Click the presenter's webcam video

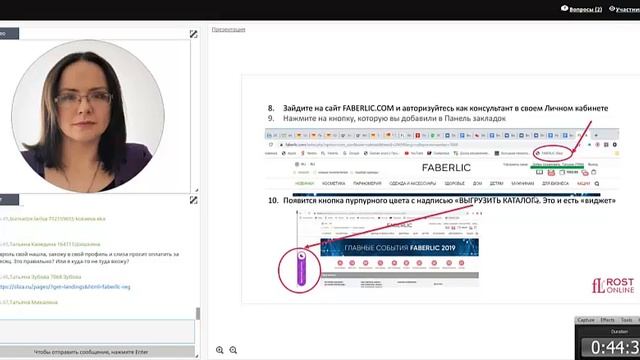pyautogui.click(x=88, y=116)
